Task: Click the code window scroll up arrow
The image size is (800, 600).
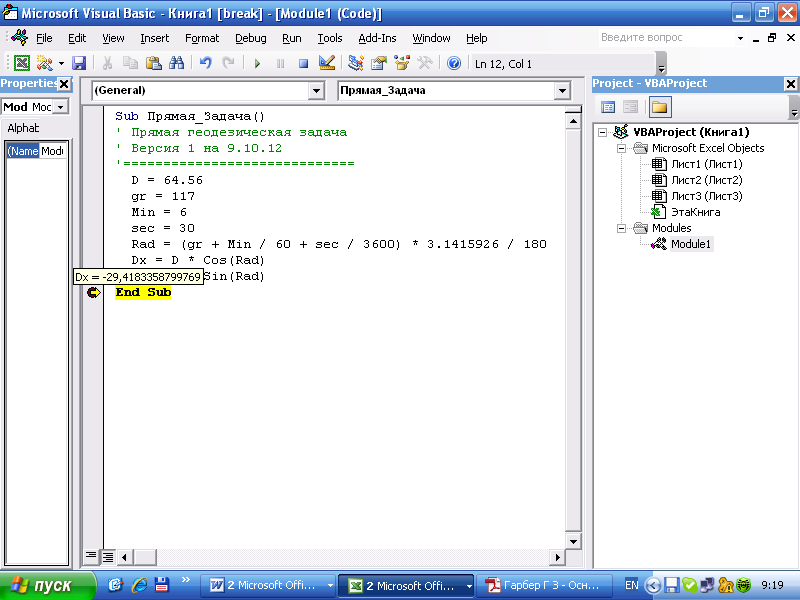Action: (573, 121)
